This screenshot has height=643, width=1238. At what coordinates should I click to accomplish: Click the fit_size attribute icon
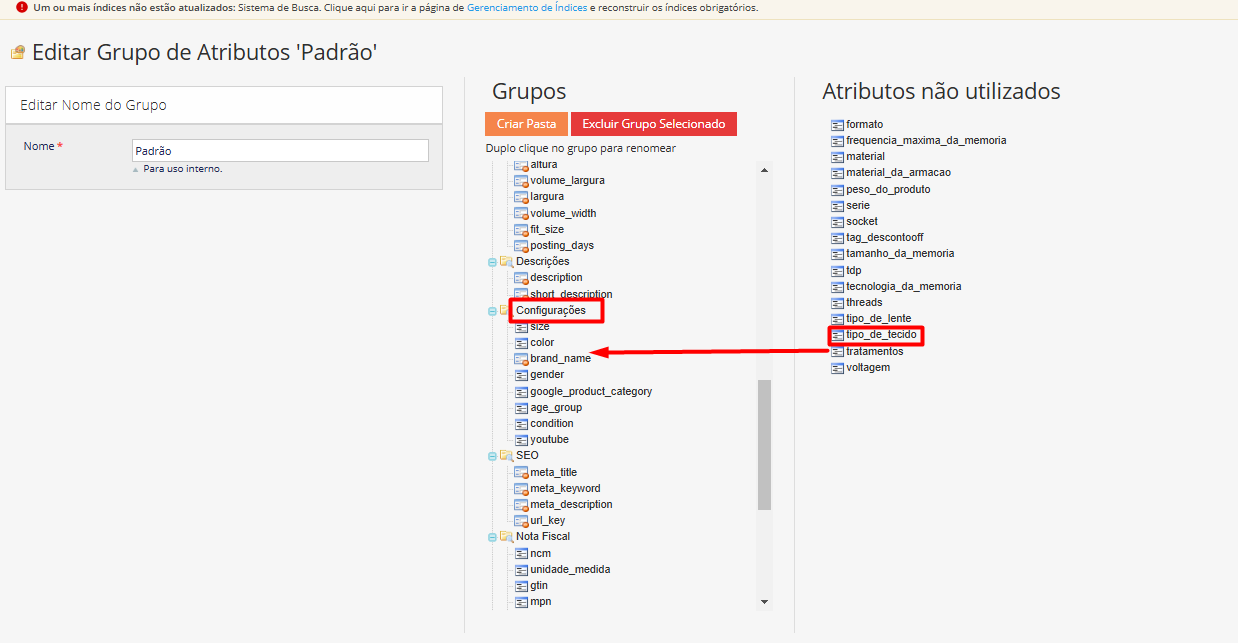521,230
